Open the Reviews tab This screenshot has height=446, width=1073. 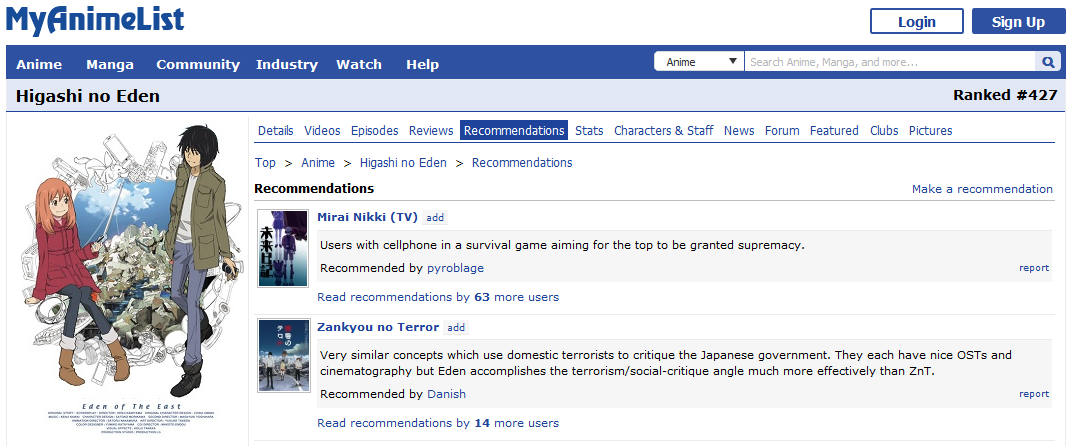pyautogui.click(x=431, y=131)
